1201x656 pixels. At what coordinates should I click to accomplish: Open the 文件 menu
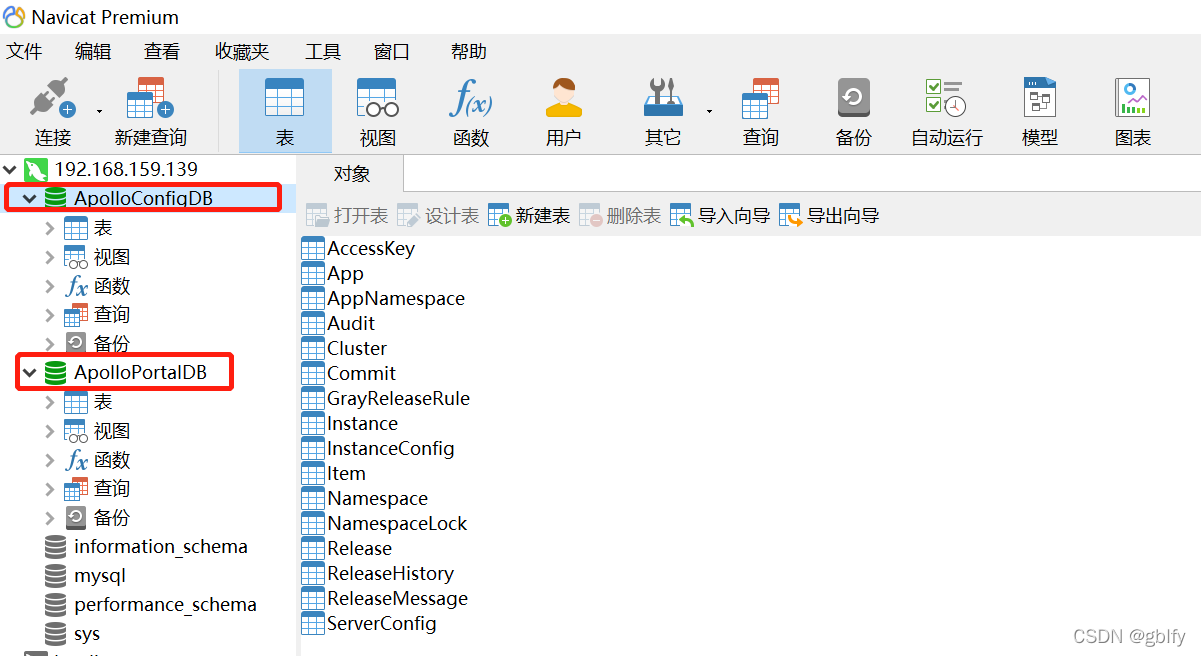[24, 52]
